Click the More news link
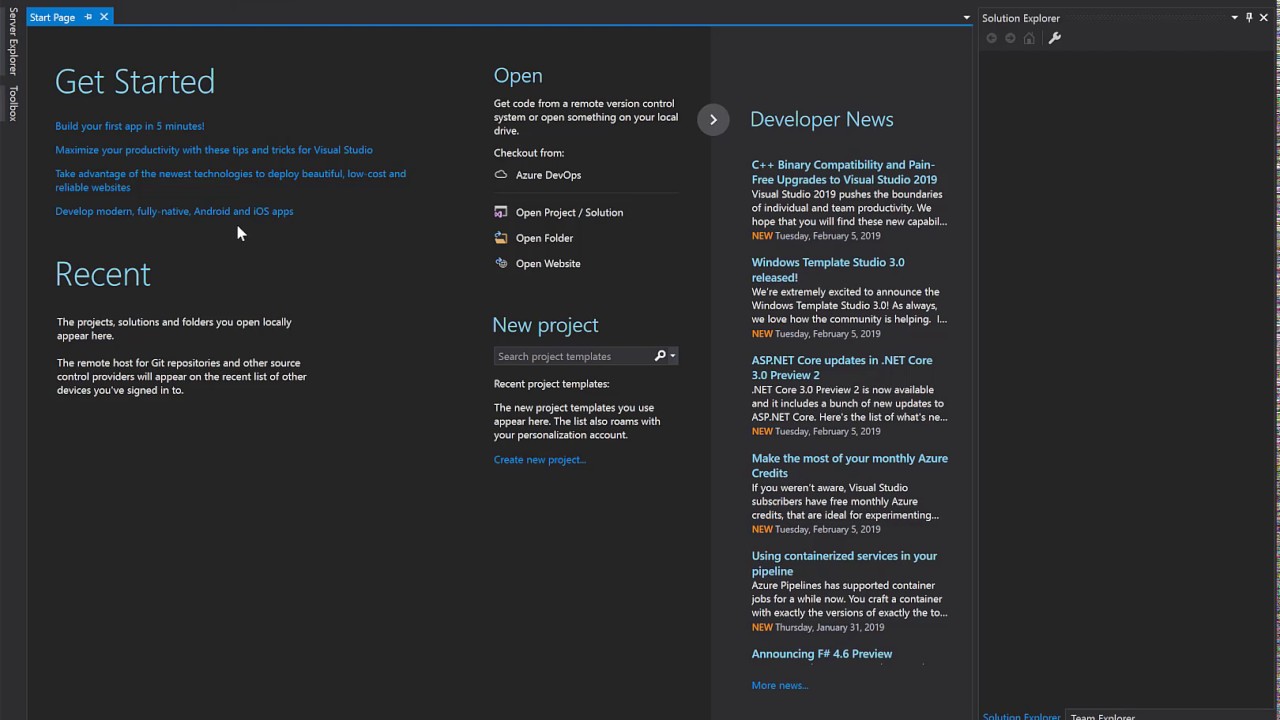 coord(779,685)
